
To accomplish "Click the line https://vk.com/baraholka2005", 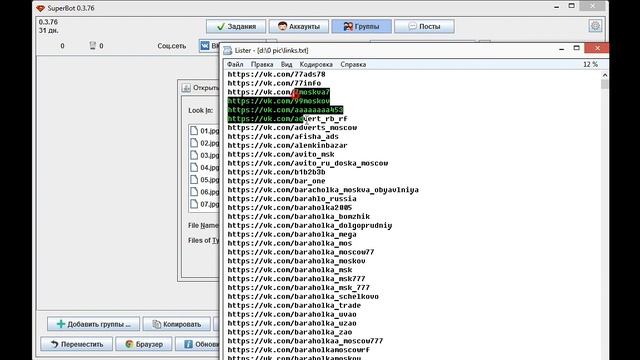I will coord(290,208).
